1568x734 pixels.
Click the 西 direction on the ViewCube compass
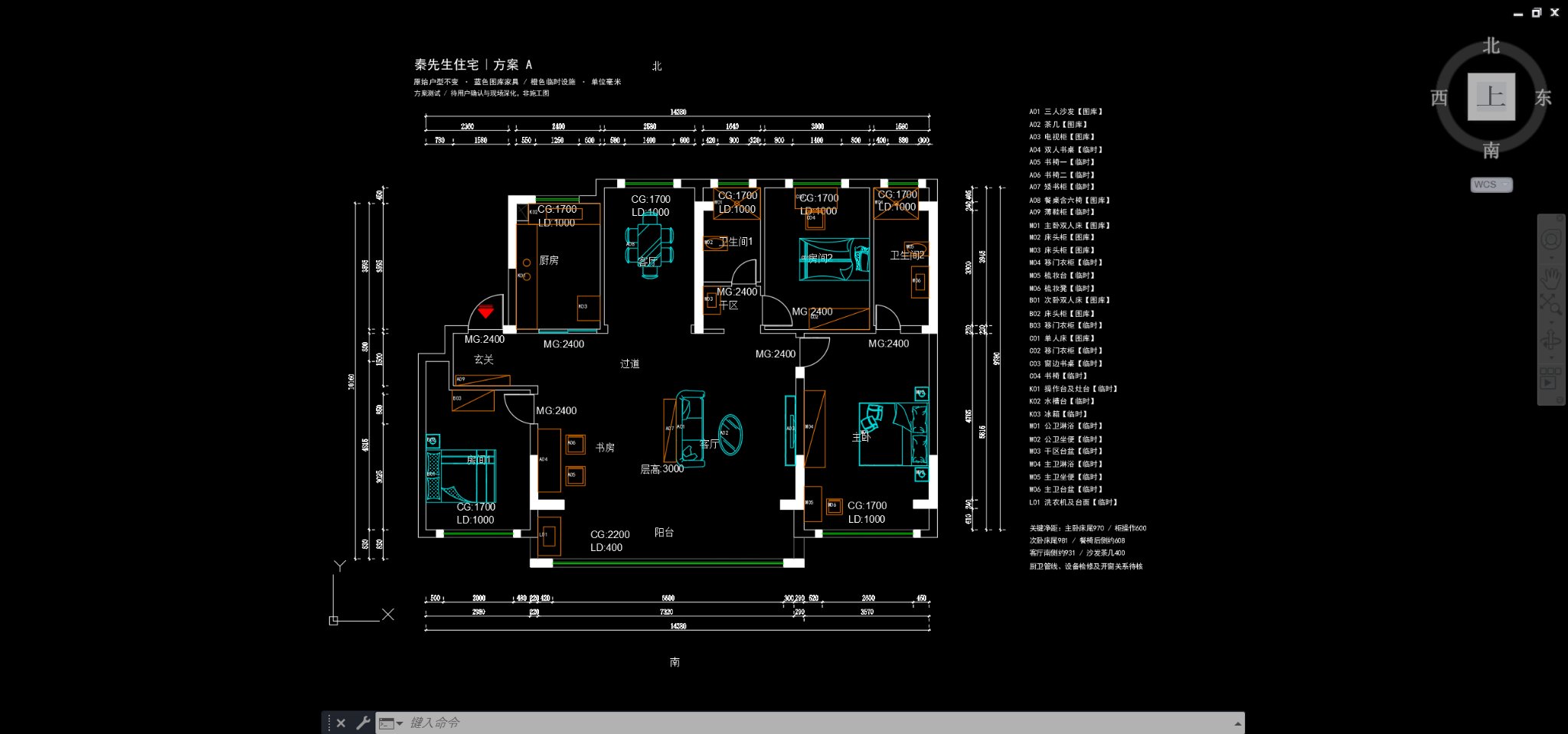1439,97
